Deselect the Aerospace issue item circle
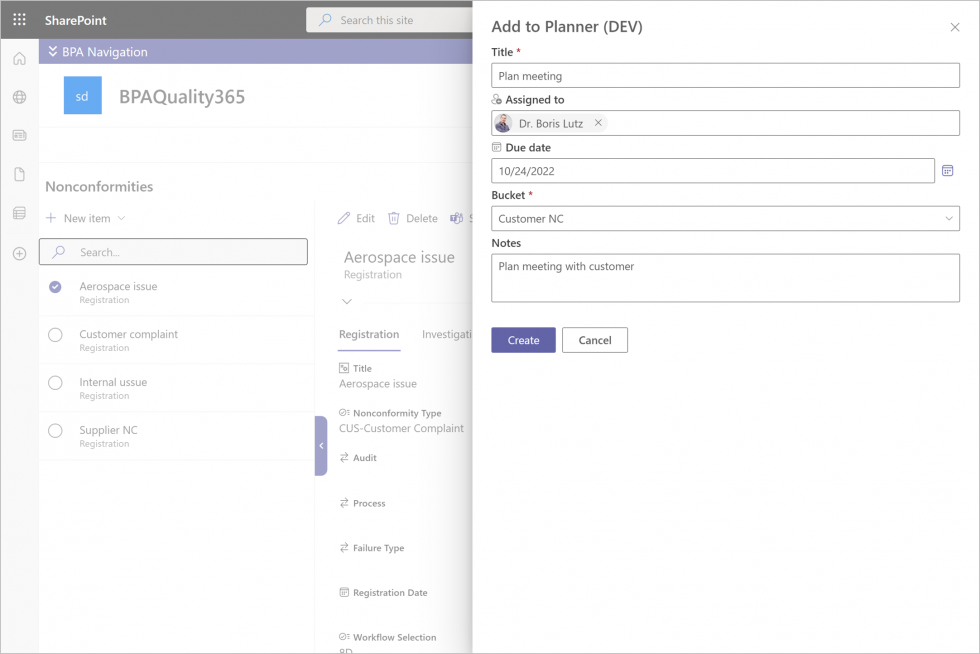The height and width of the screenshot is (654, 980). tap(55, 286)
